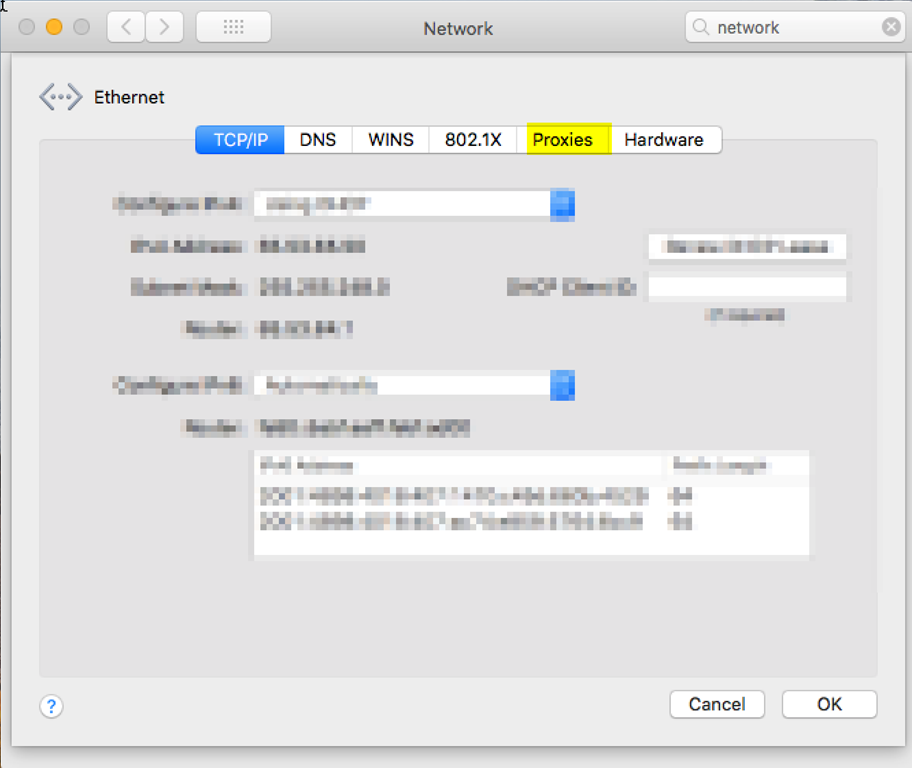Open the help question mark button
Image resolution: width=912 pixels, height=768 pixels.
tap(51, 706)
